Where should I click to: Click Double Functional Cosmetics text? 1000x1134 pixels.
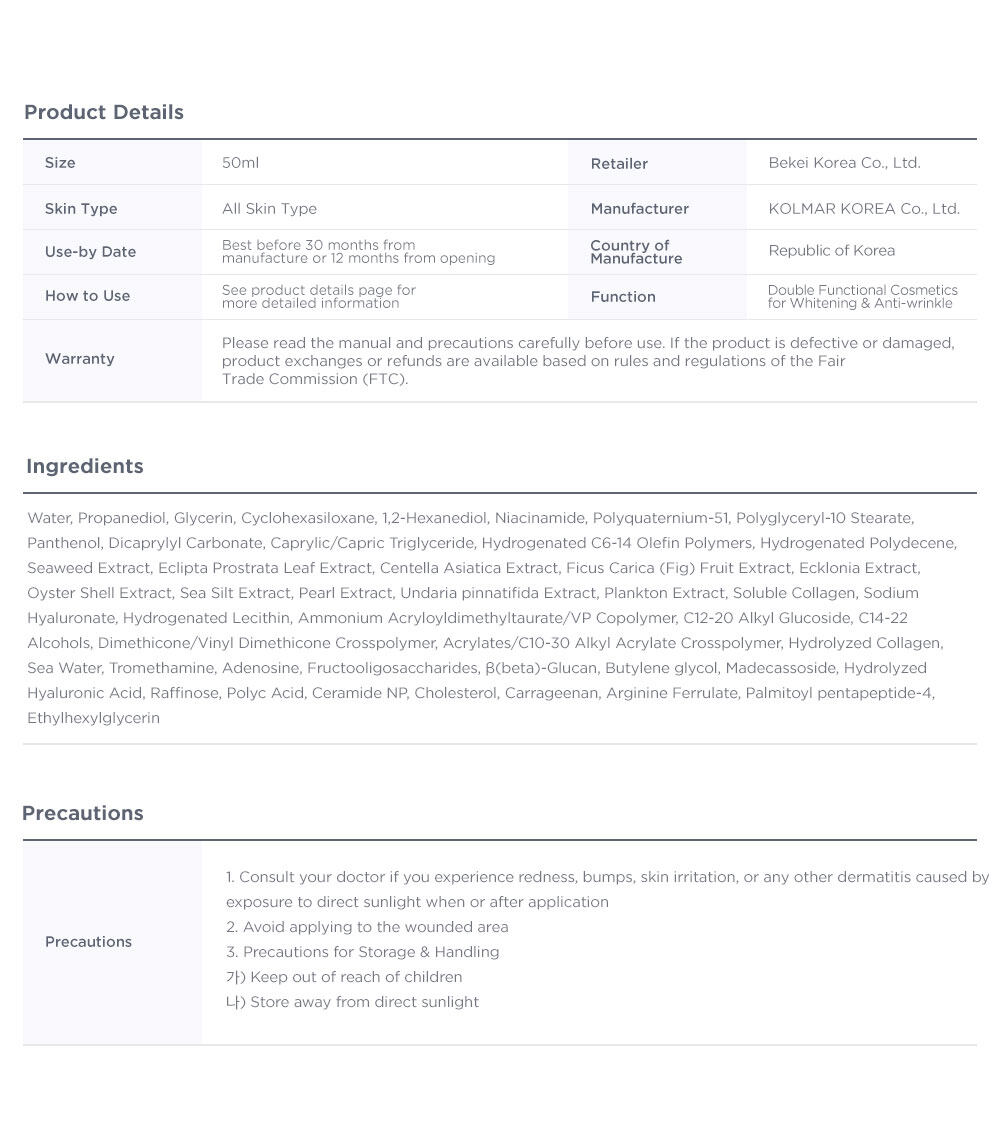tap(863, 290)
